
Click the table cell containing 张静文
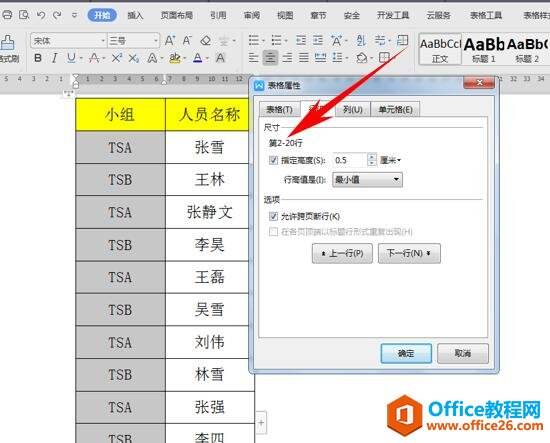click(x=209, y=212)
